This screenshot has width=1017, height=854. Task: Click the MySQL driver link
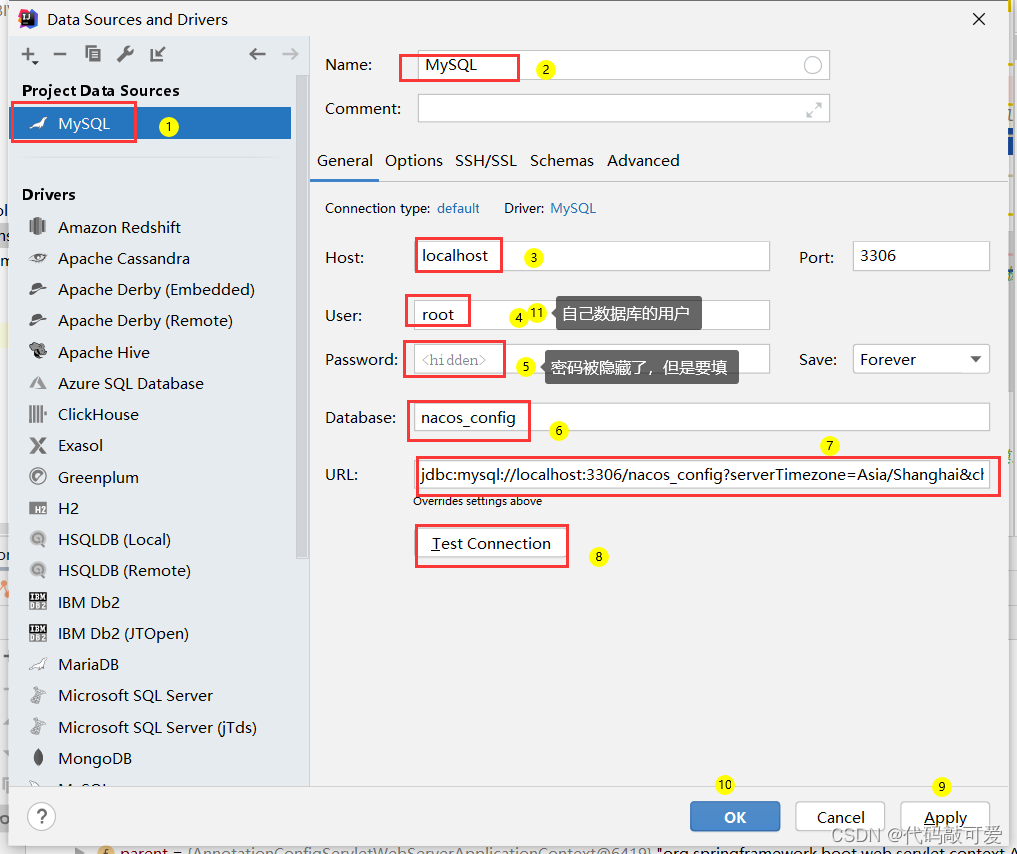(573, 208)
